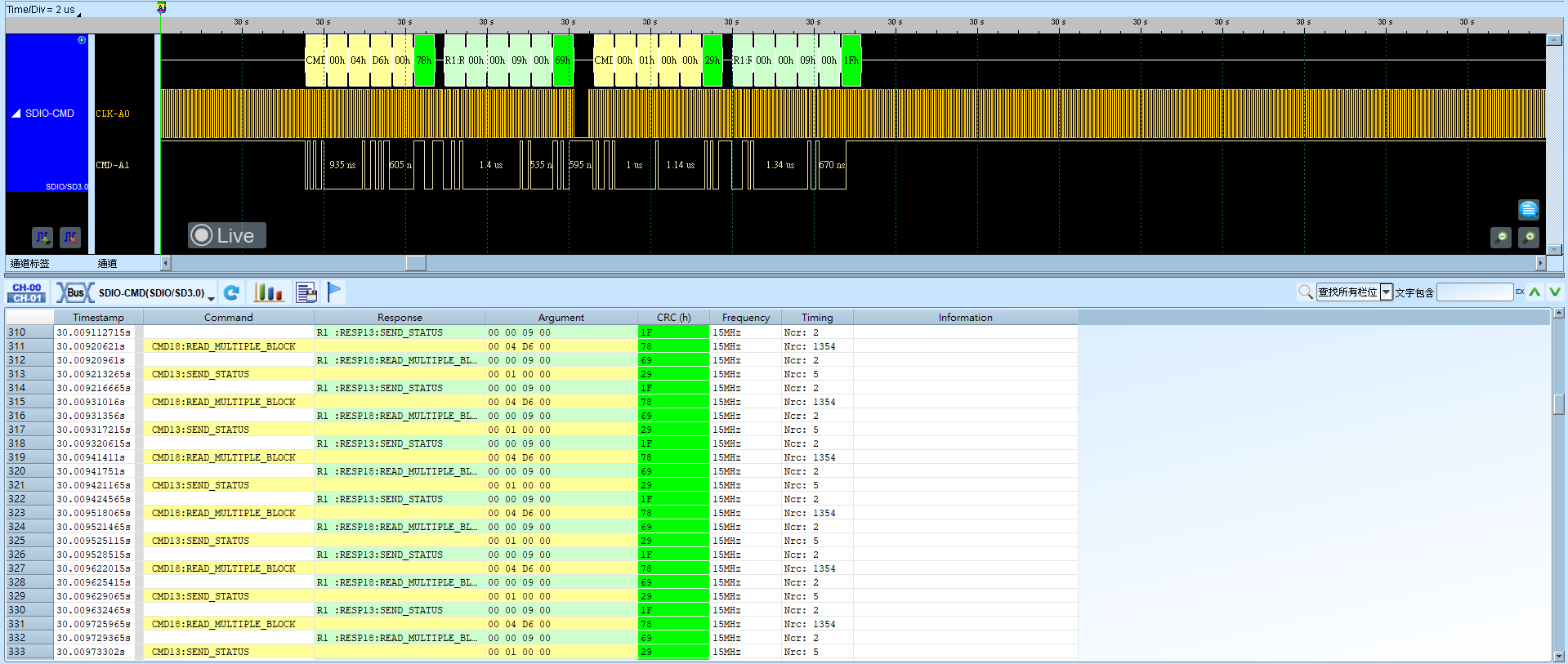Select the CMD-A1 channel label
This screenshot has height=664, width=1568.
(113, 165)
